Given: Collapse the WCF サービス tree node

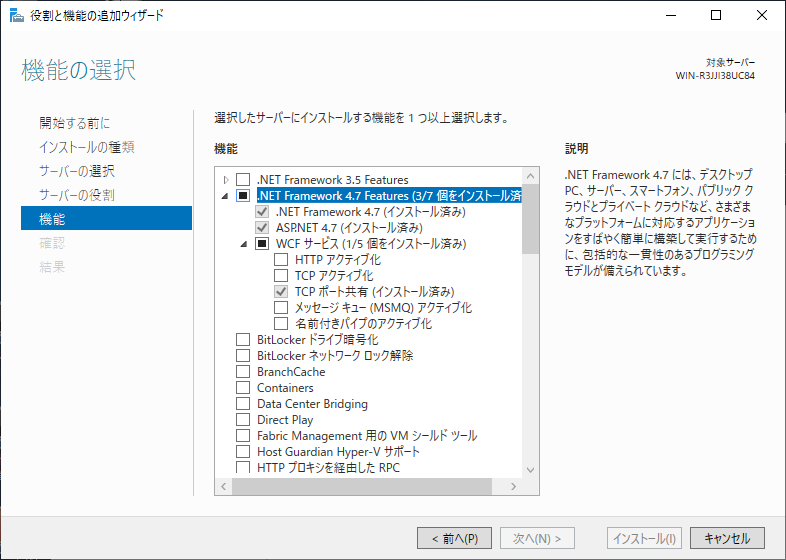Looking at the screenshot, I should coord(244,244).
